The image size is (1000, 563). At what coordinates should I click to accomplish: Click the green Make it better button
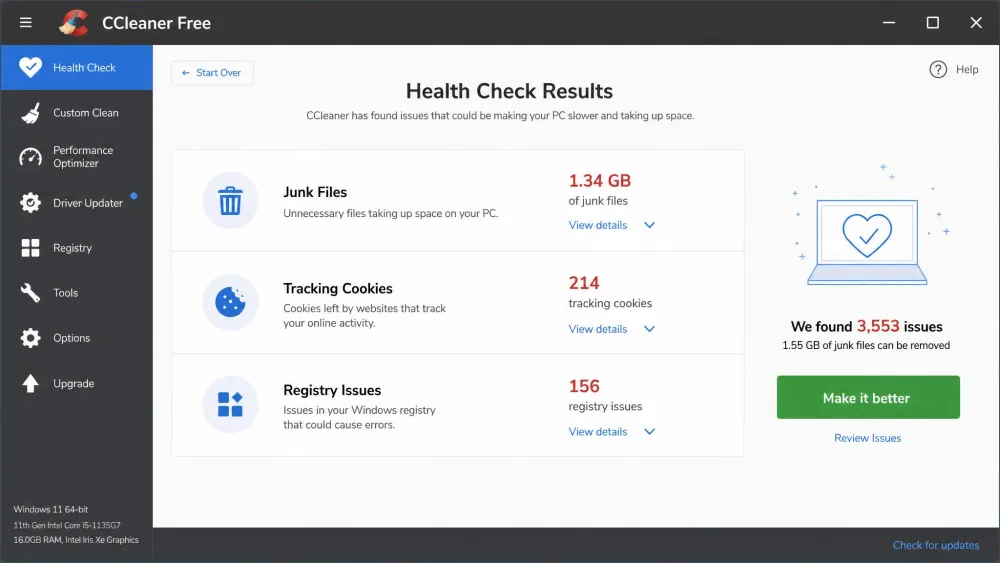[867, 397]
